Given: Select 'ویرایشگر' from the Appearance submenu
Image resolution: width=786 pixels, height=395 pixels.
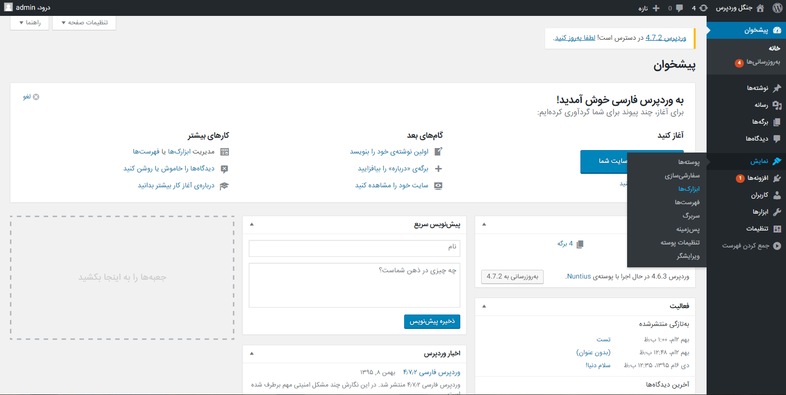Looking at the screenshot, I should tap(688, 256).
